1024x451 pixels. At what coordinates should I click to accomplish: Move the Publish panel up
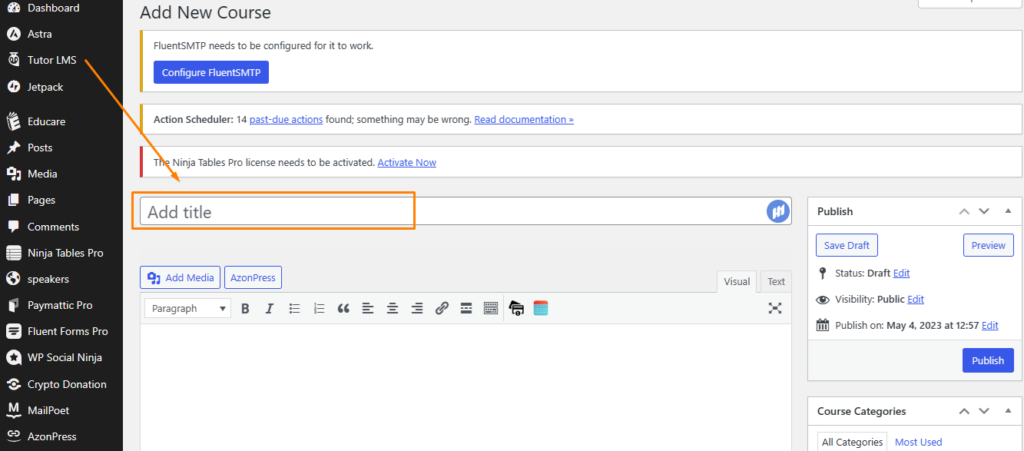[x=964, y=211]
